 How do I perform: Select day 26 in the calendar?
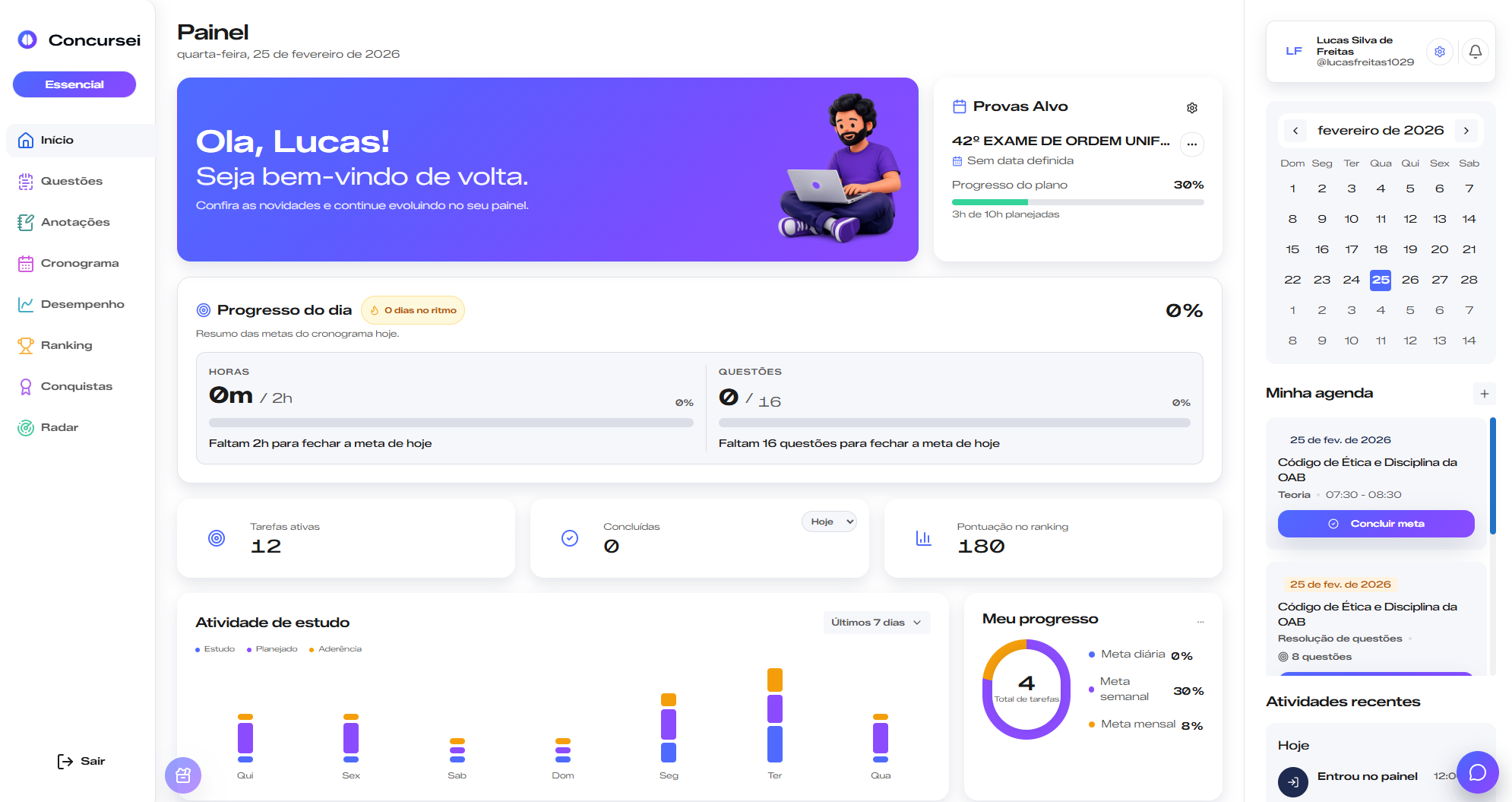click(x=1409, y=280)
